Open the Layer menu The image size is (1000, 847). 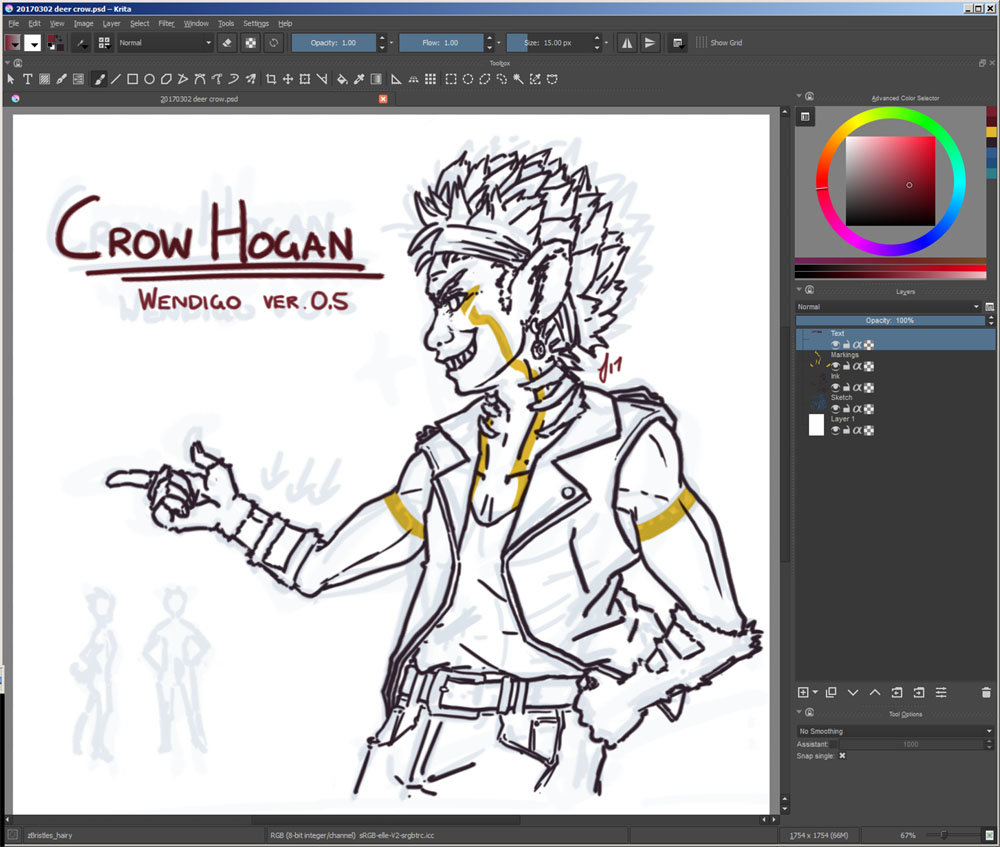(x=112, y=24)
